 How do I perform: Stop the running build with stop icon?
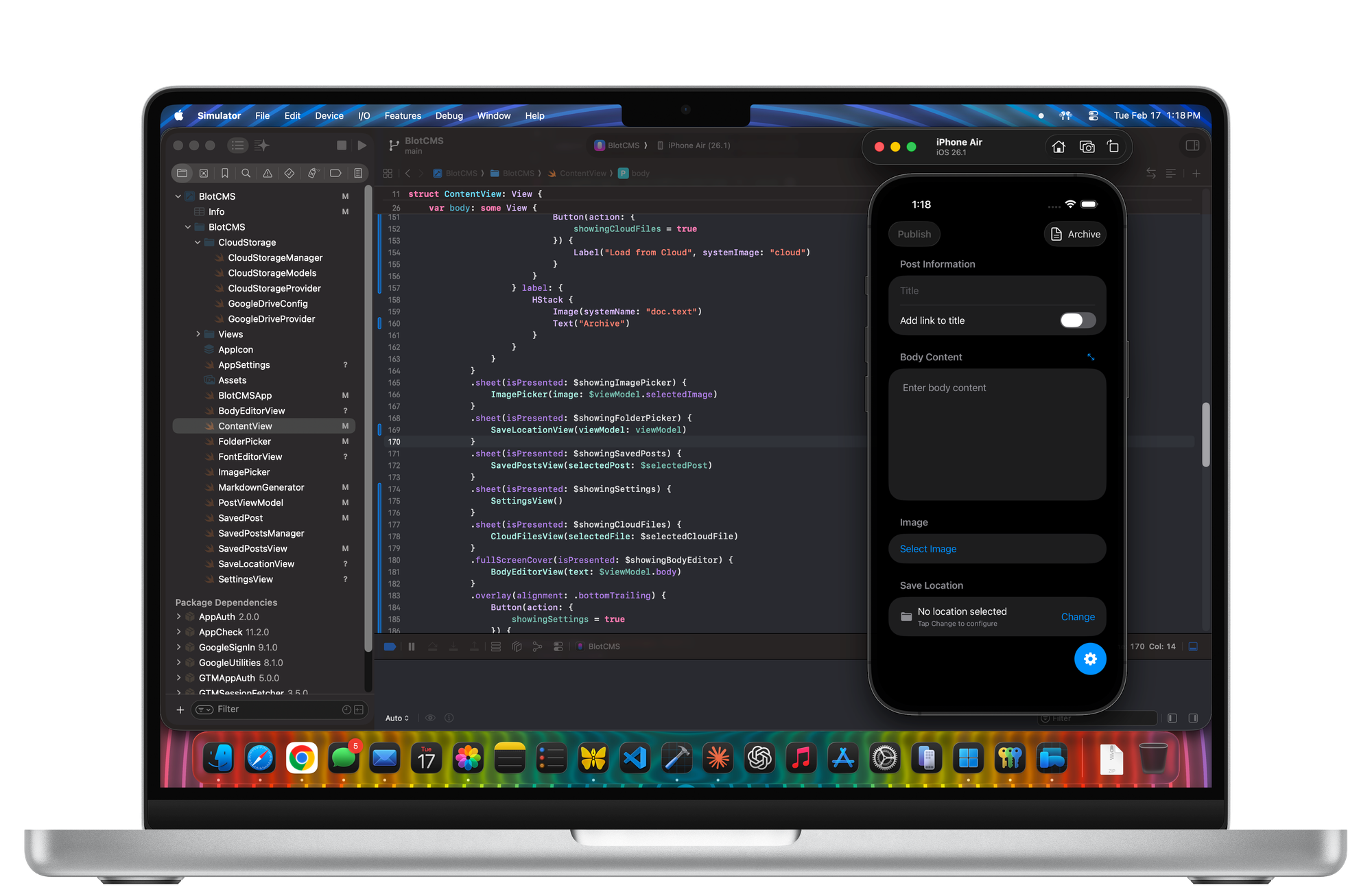coord(342,145)
